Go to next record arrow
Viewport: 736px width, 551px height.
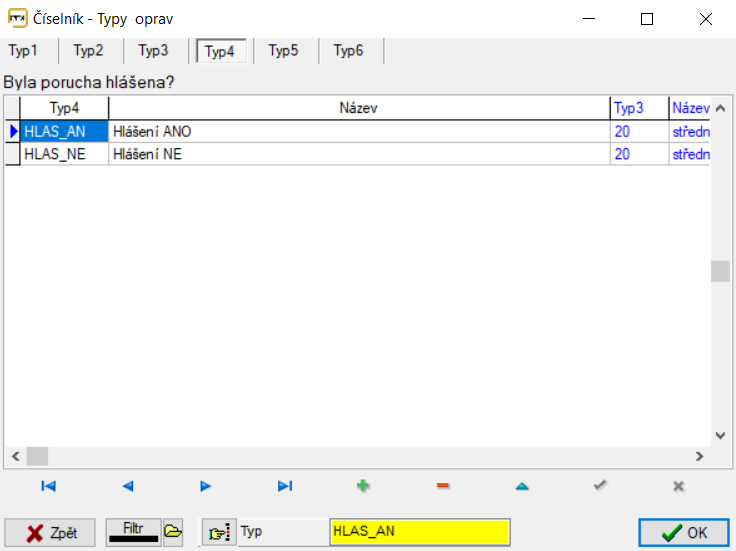(x=205, y=486)
